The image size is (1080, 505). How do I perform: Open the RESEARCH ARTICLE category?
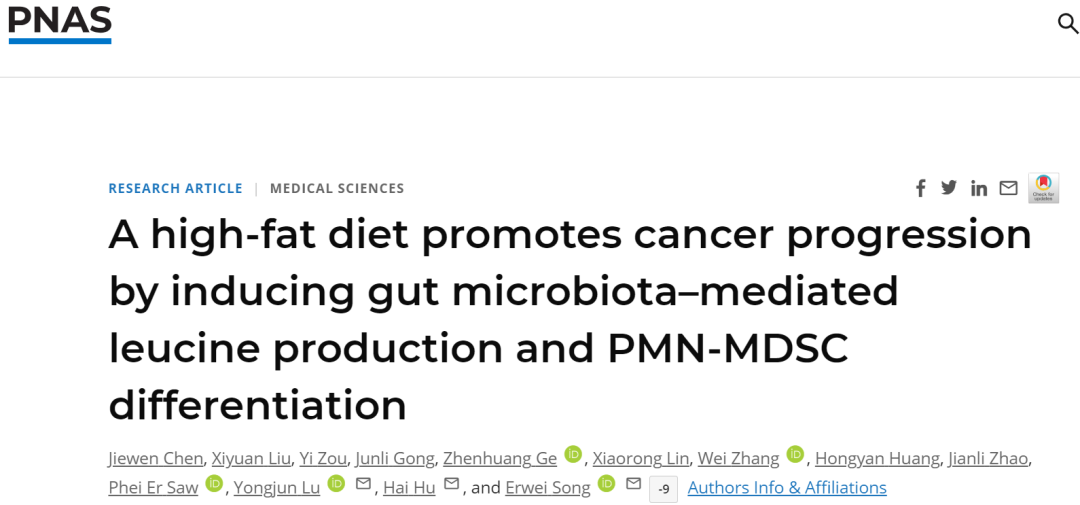tap(175, 188)
